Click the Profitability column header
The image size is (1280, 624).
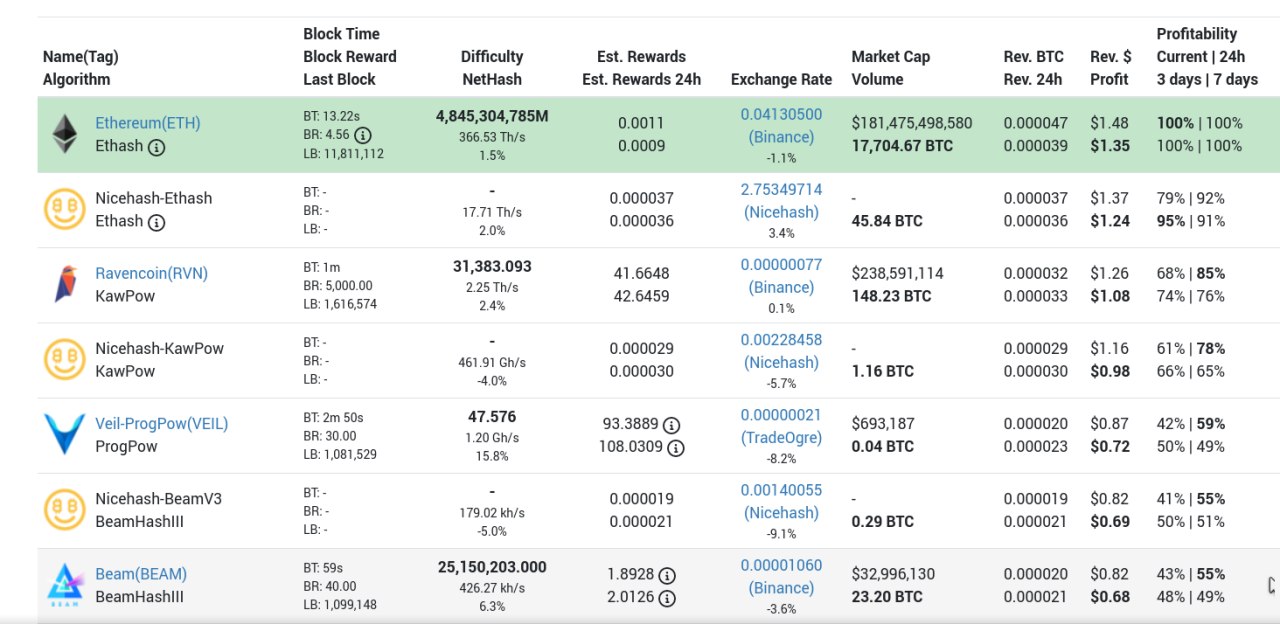[x=1207, y=56]
